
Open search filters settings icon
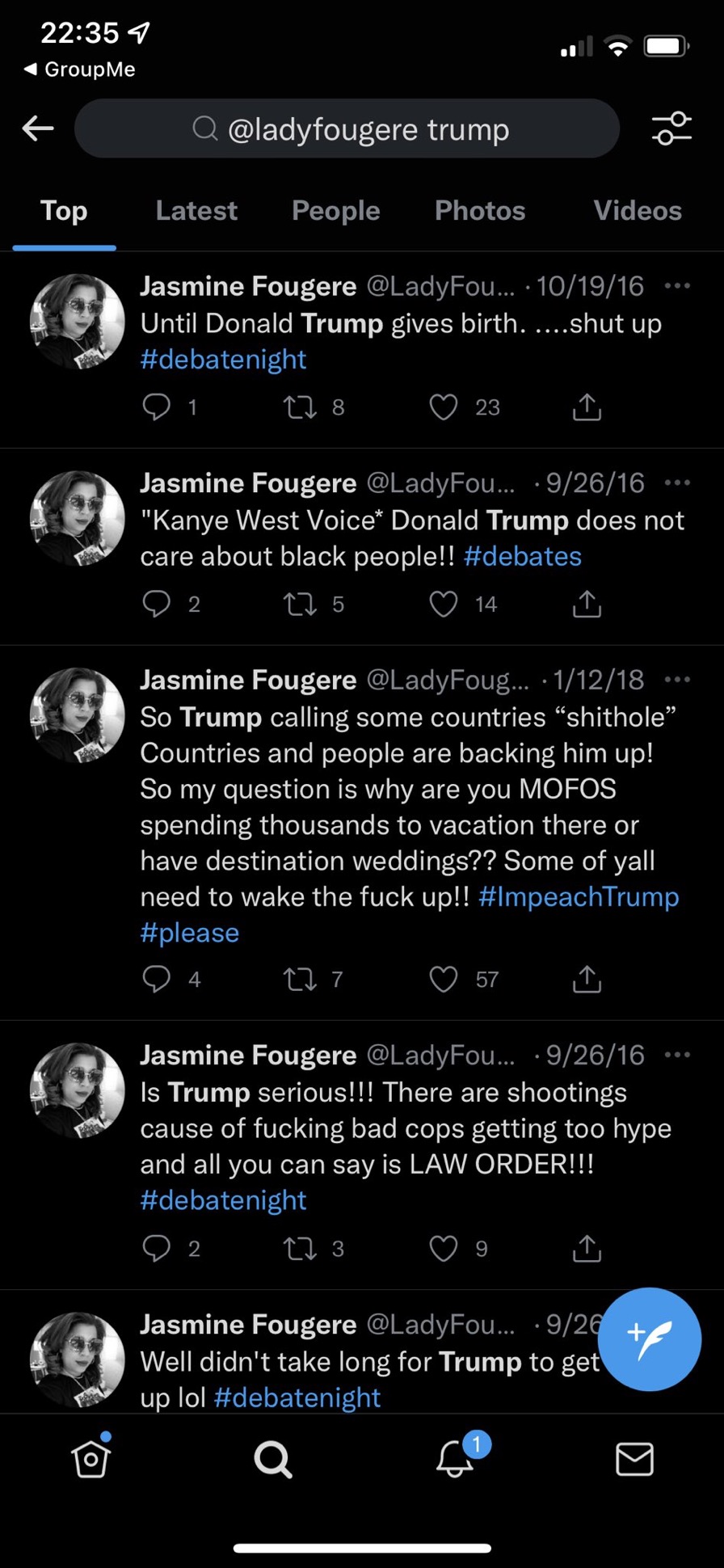point(671,128)
